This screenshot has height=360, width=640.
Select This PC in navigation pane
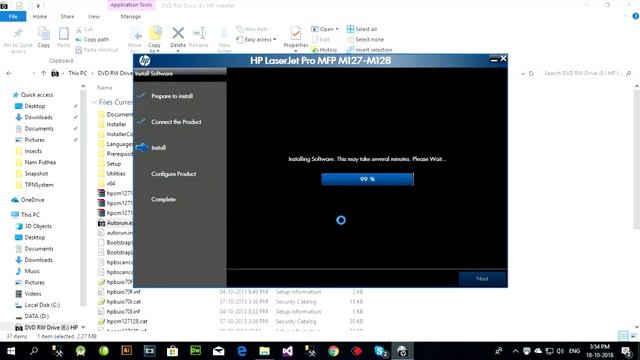(30, 215)
